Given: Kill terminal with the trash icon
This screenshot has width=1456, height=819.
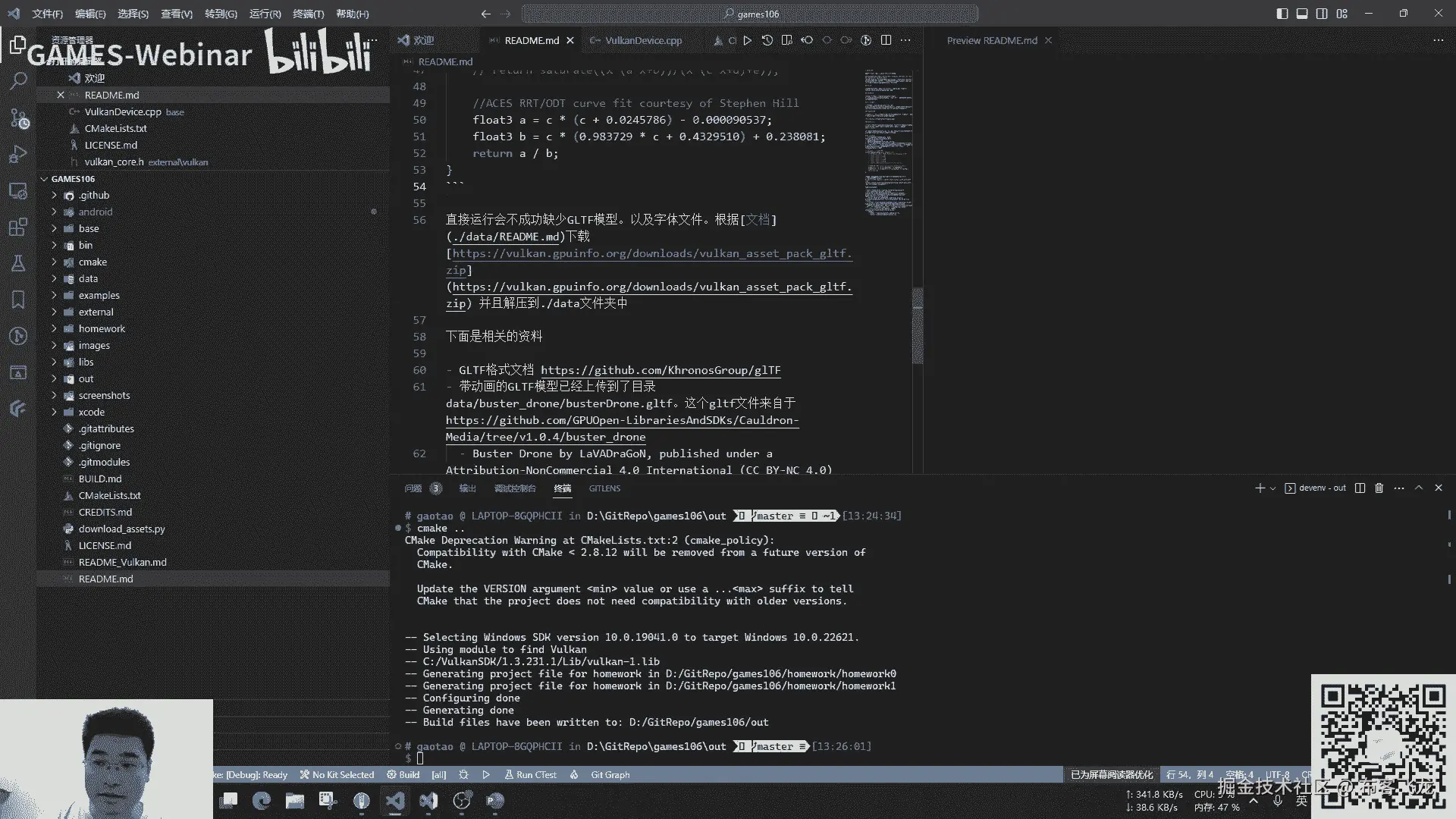Looking at the screenshot, I should pyautogui.click(x=1379, y=488).
